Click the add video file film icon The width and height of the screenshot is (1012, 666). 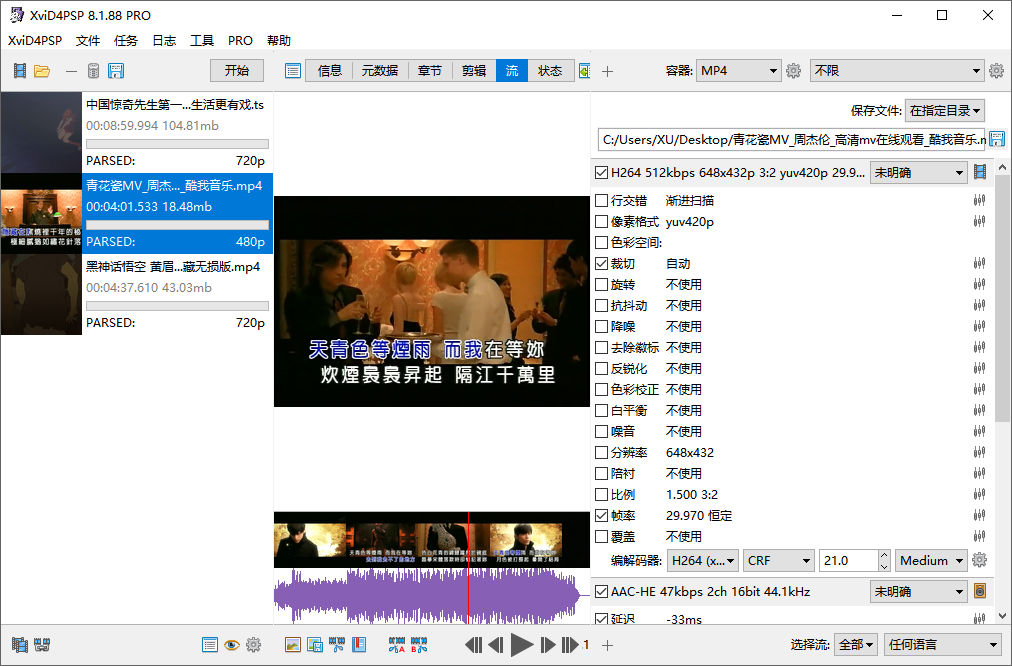pos(20,70)
